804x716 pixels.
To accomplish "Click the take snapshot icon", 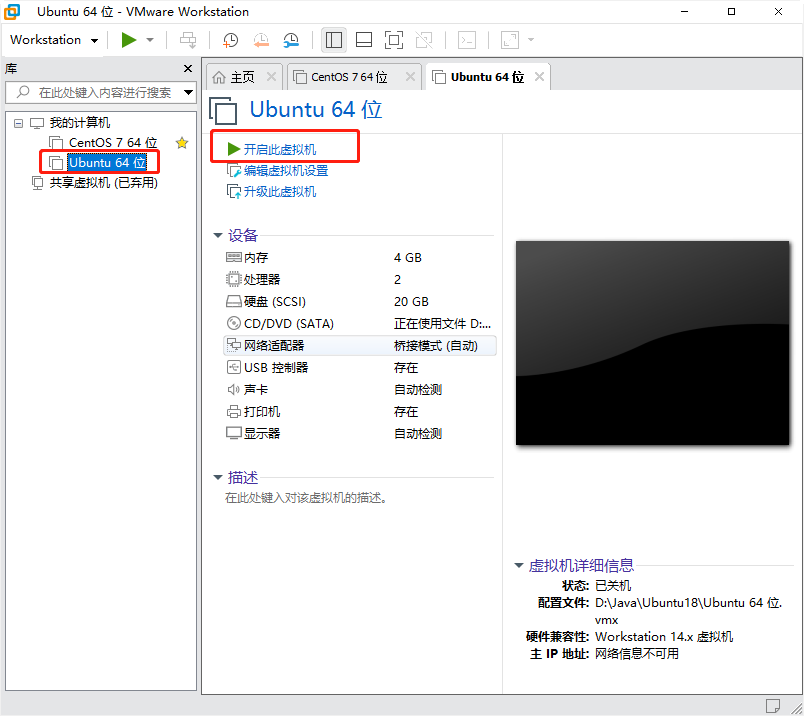I will [230, 40].
